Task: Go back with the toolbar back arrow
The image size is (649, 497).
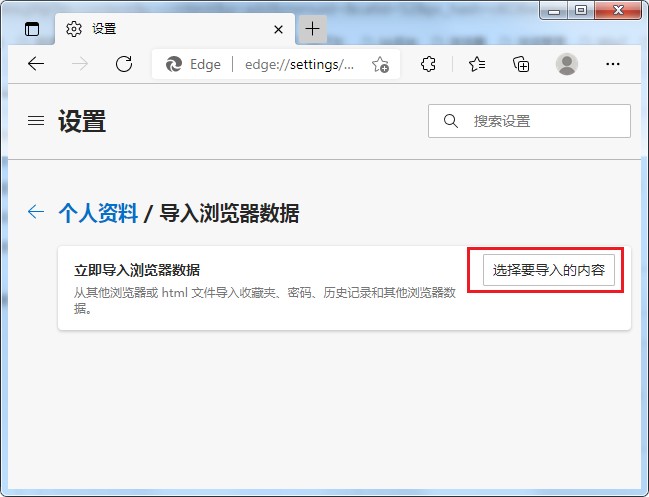Action: pos(36,64)
